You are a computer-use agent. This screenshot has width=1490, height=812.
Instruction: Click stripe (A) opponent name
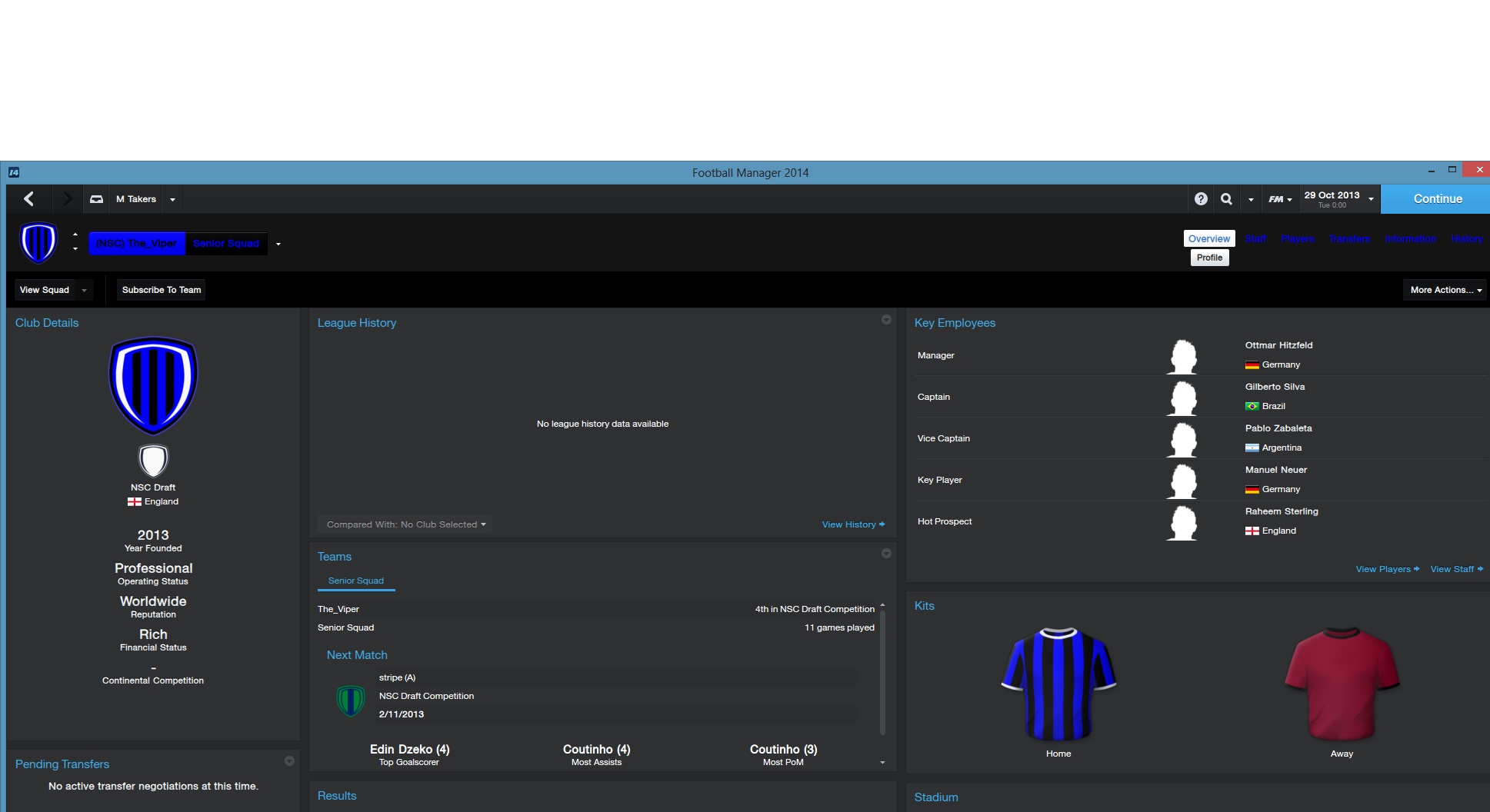(x=397, y=677)
